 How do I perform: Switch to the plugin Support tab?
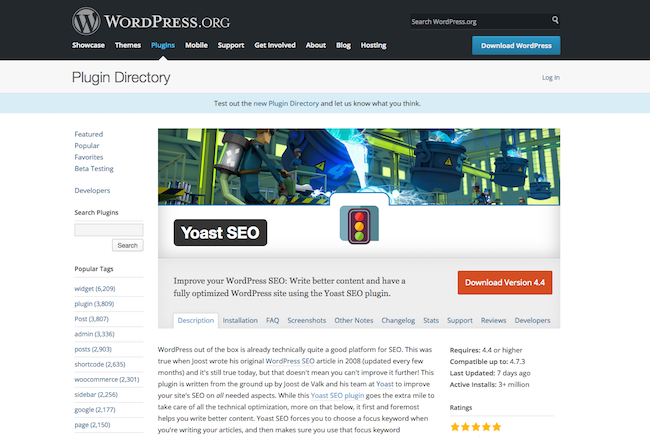(x=460, y=320)
